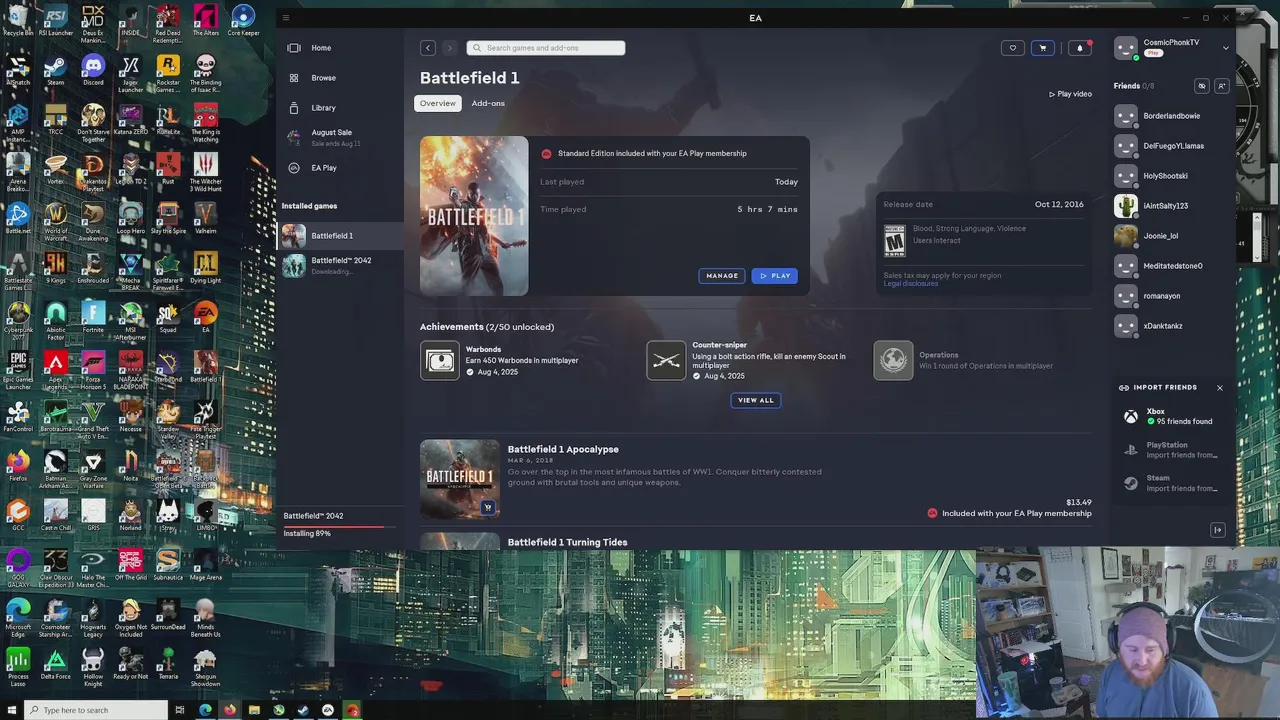This screenshot has height=720, width=1280.
Task: Open Task View on the taskbar
Action: point(180,710)
